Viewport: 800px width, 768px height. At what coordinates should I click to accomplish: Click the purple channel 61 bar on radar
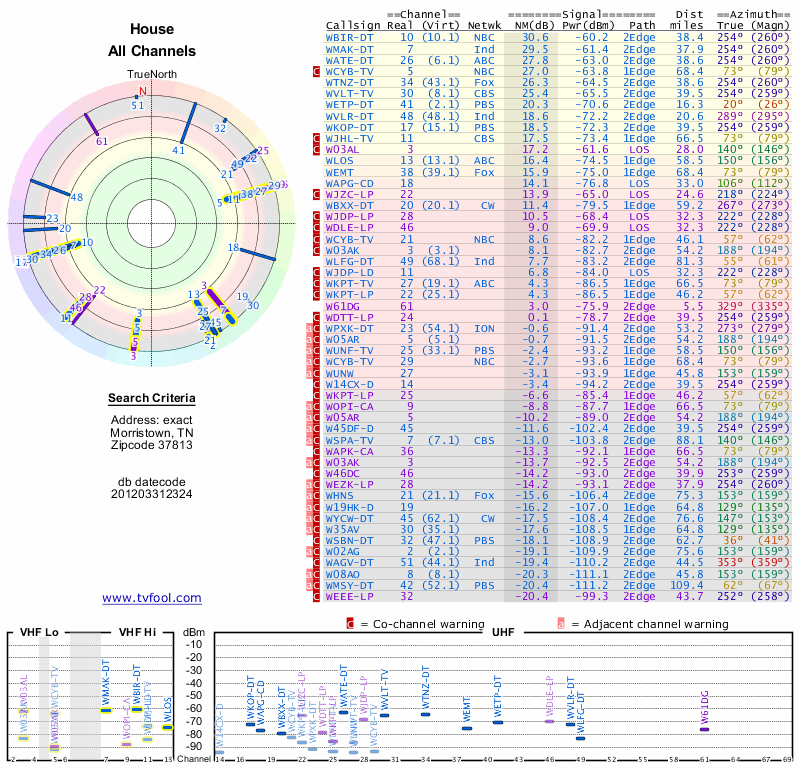click(91, 124)
